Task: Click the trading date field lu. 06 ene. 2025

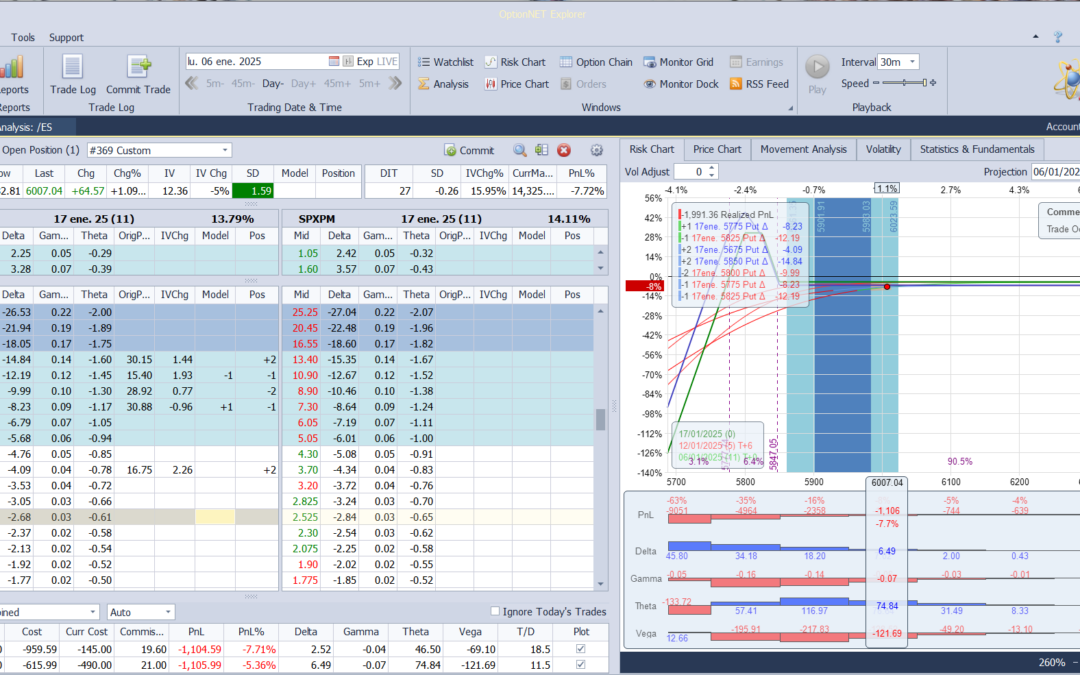Action: 256,61
